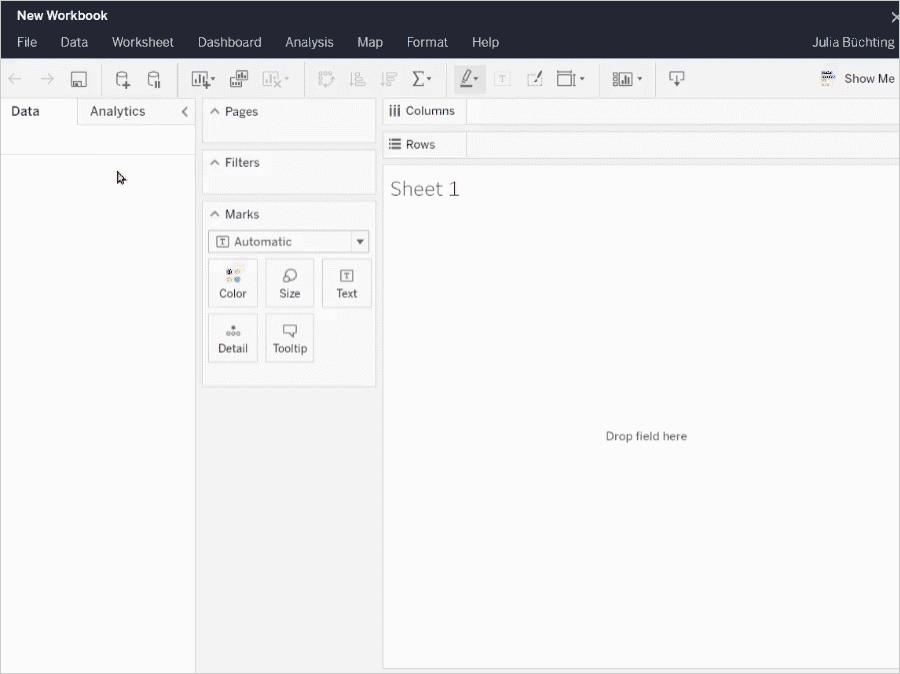900x674 pixels.
Task: Open the Show Me panel
Action: coord(857,77)
